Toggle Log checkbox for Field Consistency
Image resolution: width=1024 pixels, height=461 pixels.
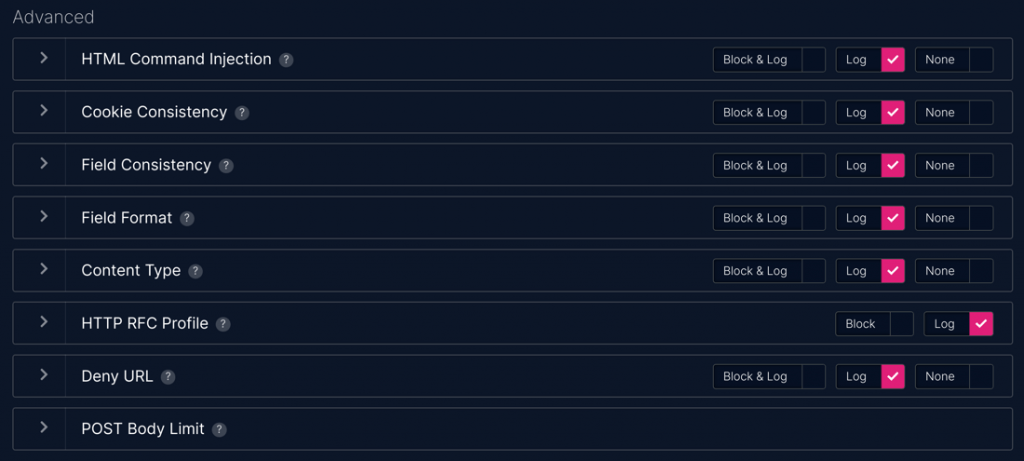click(893, 165)
